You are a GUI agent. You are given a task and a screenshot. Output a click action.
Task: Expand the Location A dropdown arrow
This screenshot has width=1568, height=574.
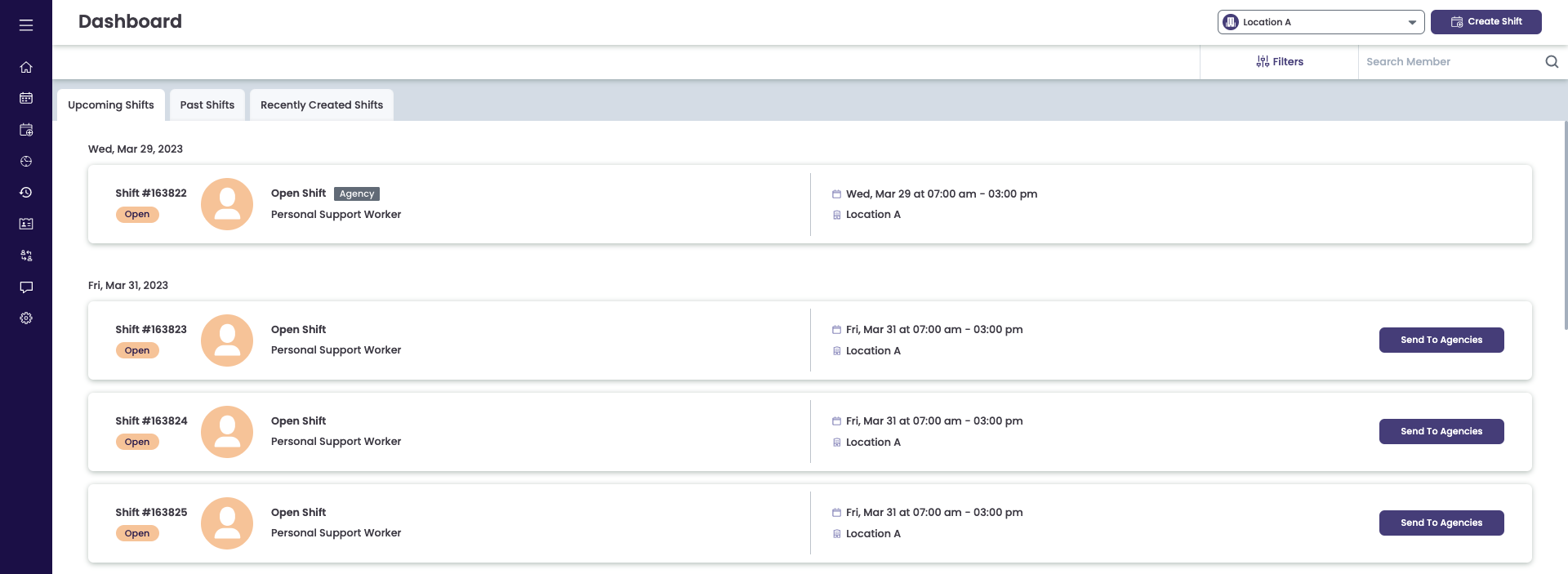point(1412,23)
